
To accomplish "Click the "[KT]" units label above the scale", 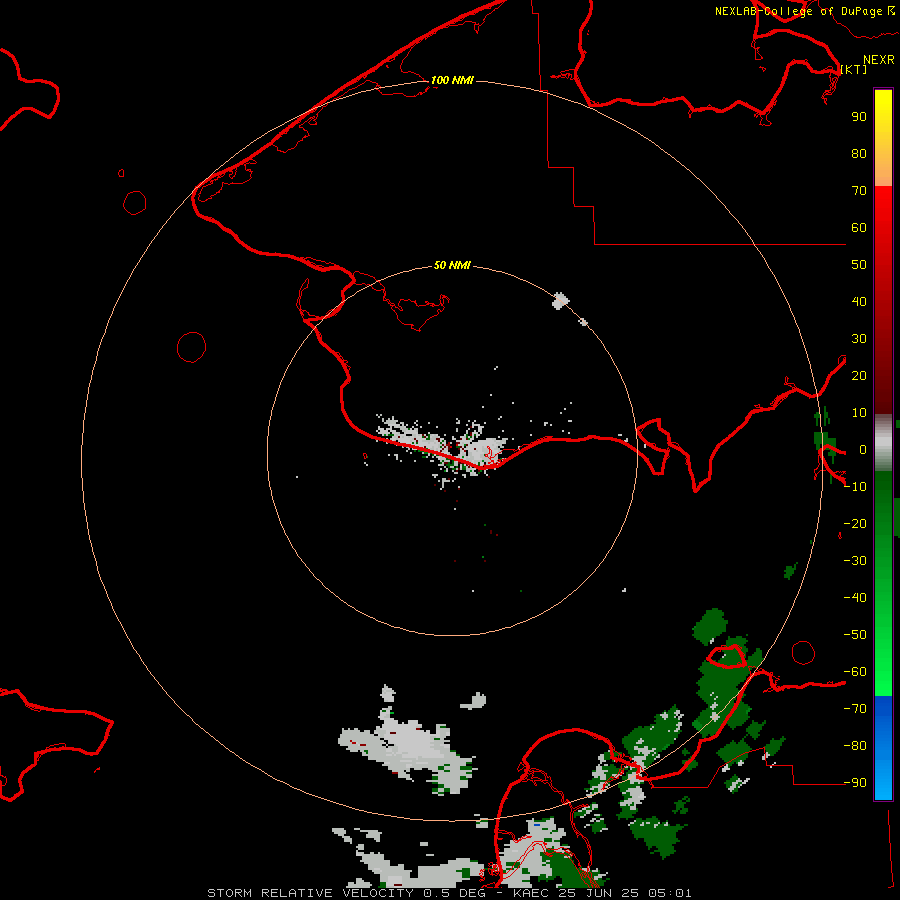I will tap(854, 69).
